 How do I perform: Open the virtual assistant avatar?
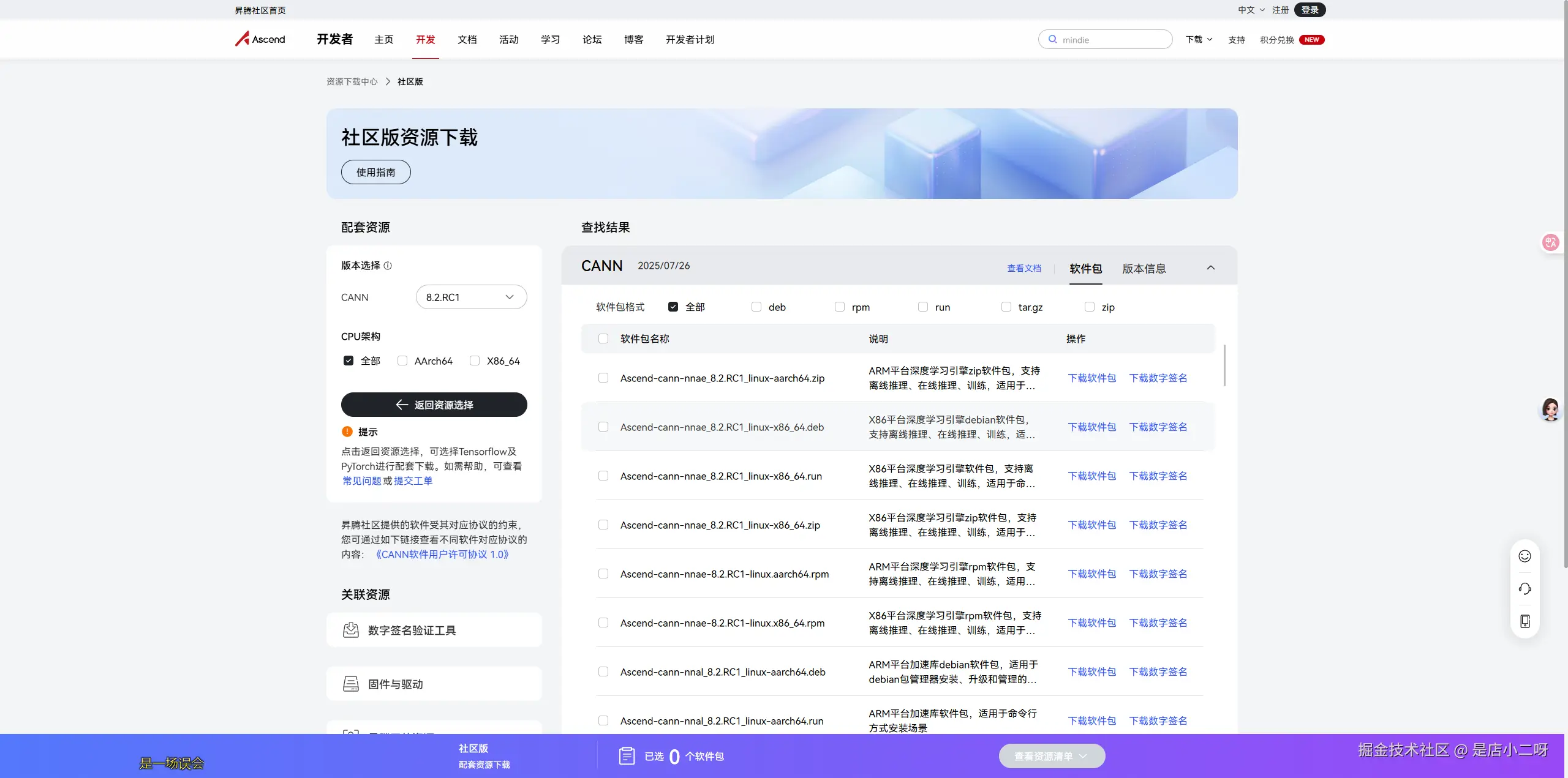(1550, 409)
